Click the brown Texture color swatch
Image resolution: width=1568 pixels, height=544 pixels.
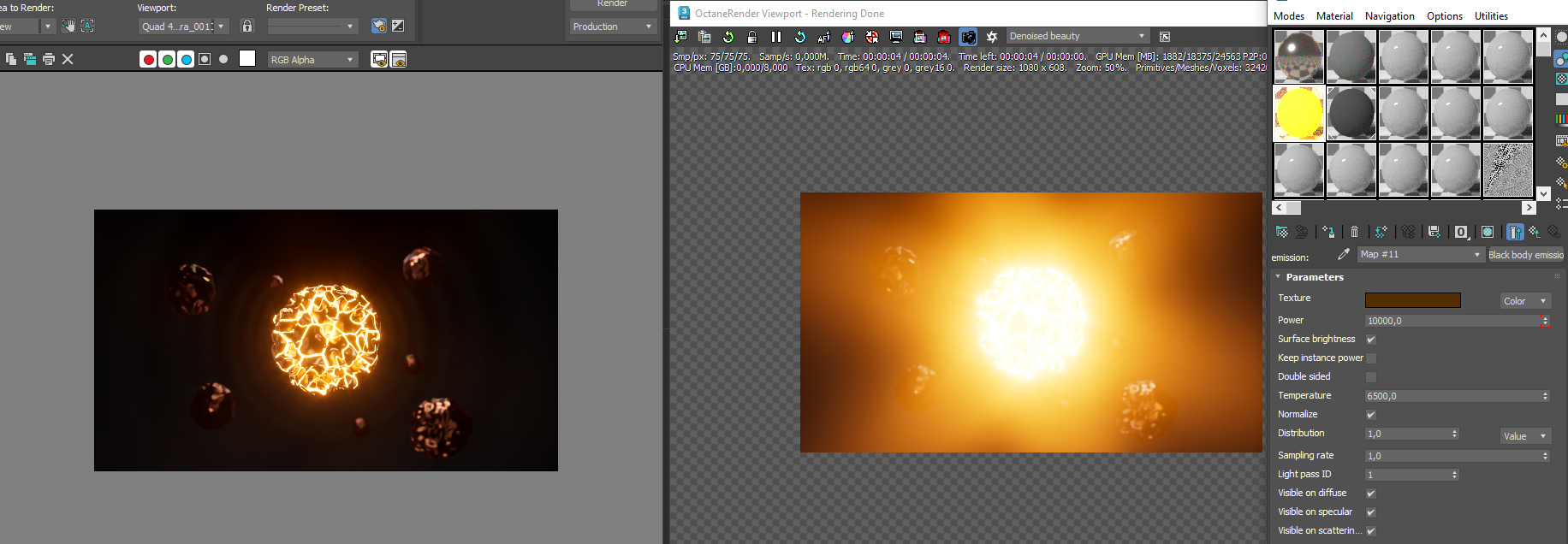point(1412,300)
